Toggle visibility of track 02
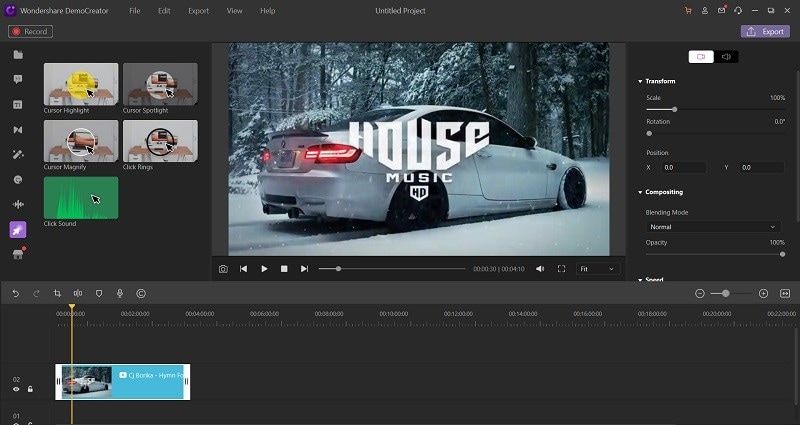The image size is (800, 425). click(x=16, y=389)
